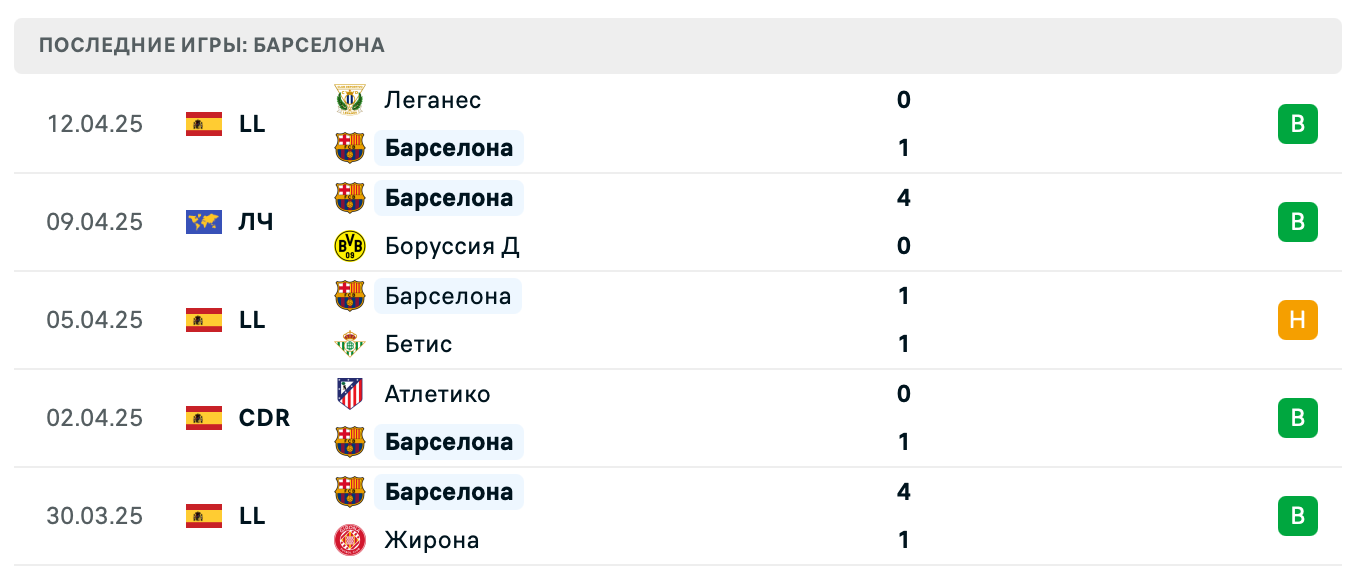Click the score 4 of Barcelona-Girona match
This screenshot has height=580, width=1358.
coord(903,491)
